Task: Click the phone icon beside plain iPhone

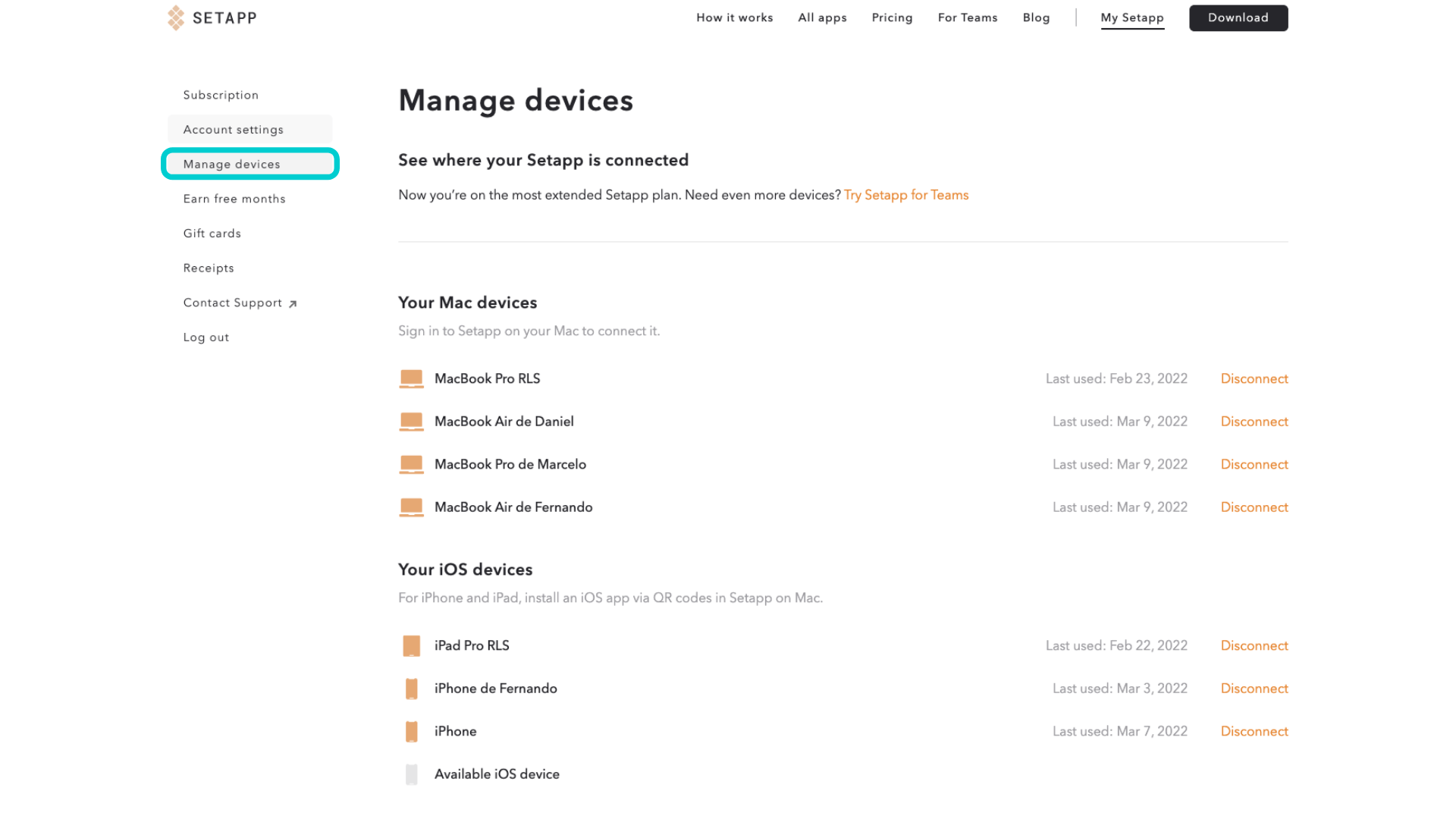Action: coord(411,732)
